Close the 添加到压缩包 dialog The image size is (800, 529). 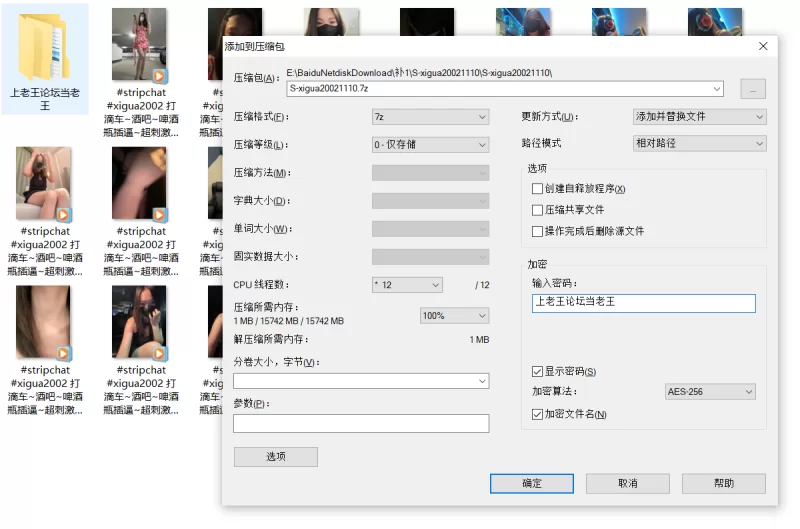click(763, 46)
